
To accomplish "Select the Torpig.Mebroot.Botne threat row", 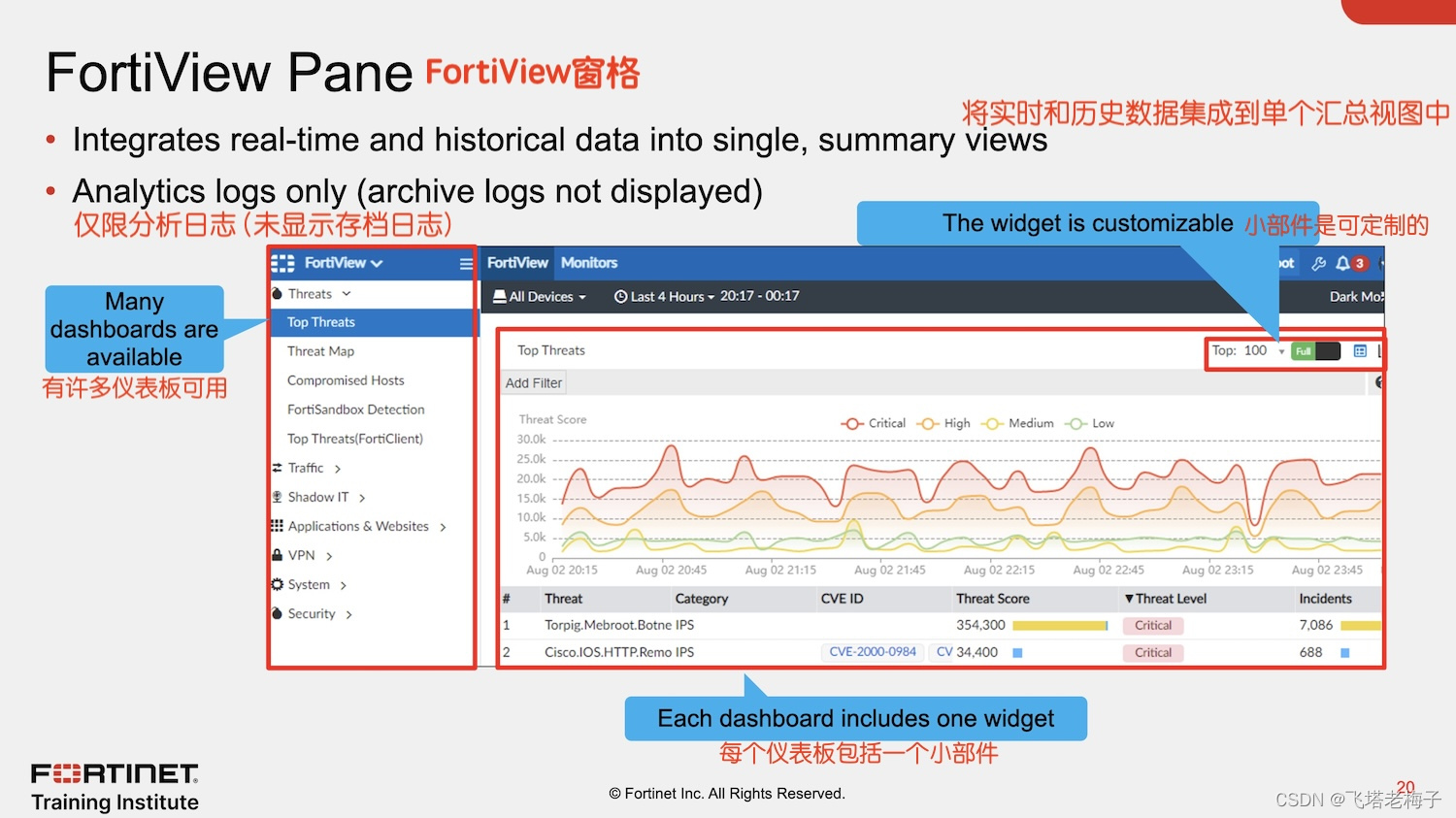I will [942, 626].
